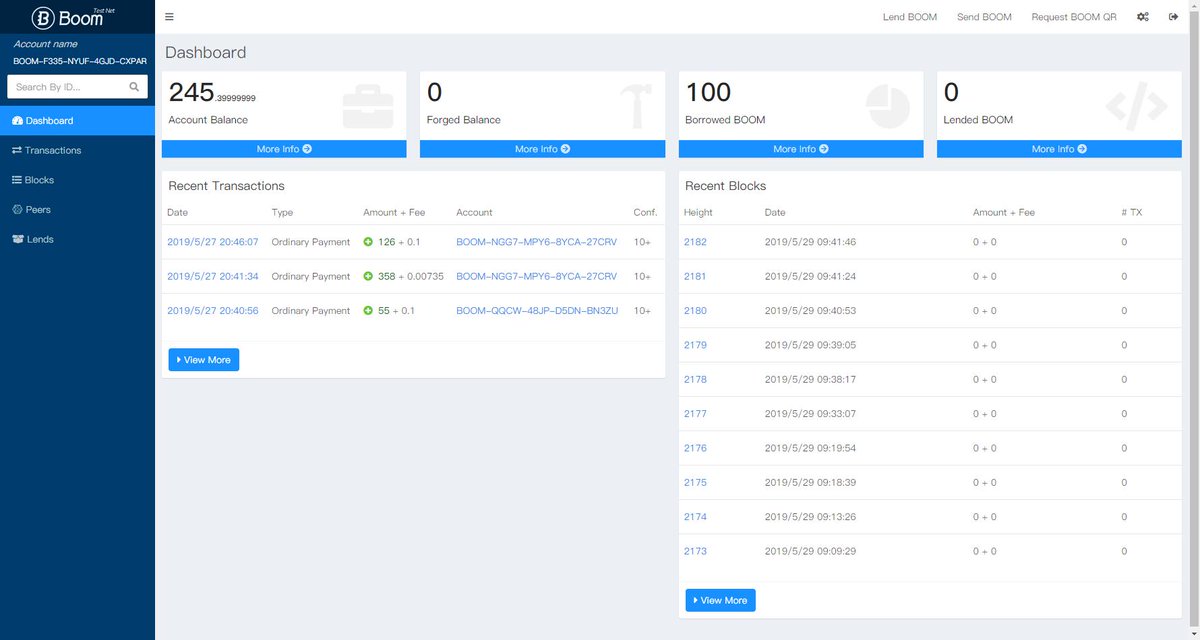The width and height of the screenshot is (1200, 640).
Task: Click More Info under Lended BOOM
Action: [x=1059, y=149]
